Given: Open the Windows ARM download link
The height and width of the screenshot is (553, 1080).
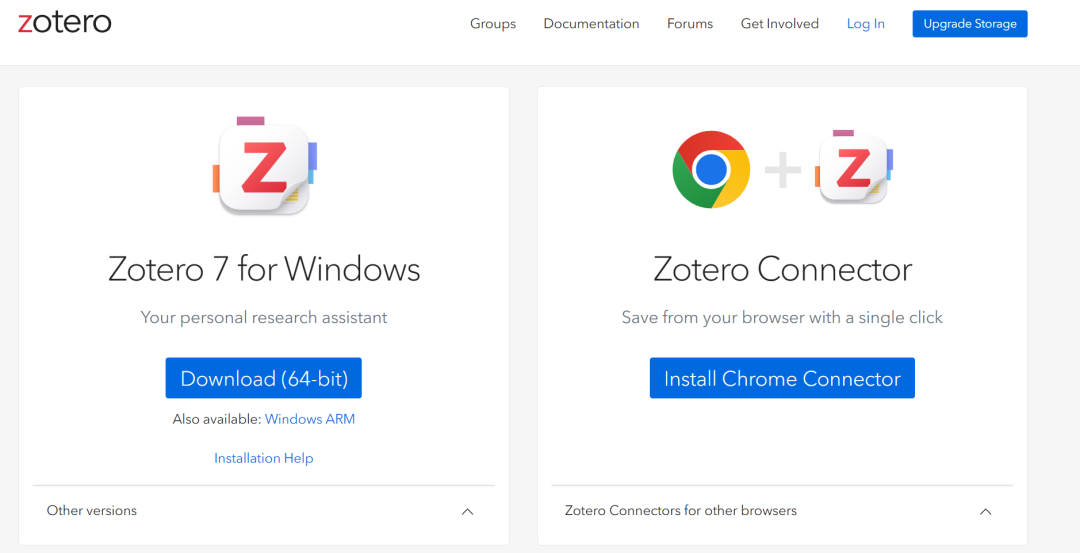Looking at the screenshot, I should (310, 419).
